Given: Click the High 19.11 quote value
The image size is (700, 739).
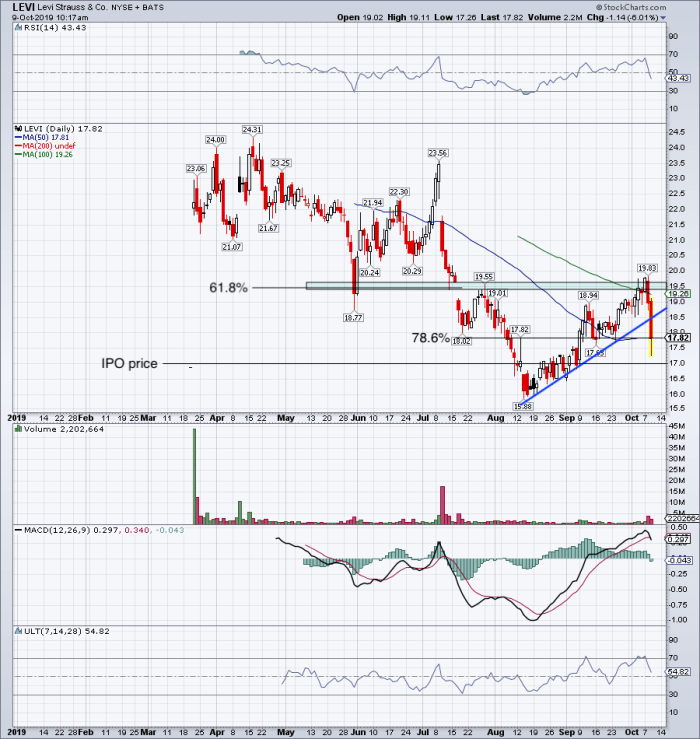Looking at the screenshot, I should point(408,17).
